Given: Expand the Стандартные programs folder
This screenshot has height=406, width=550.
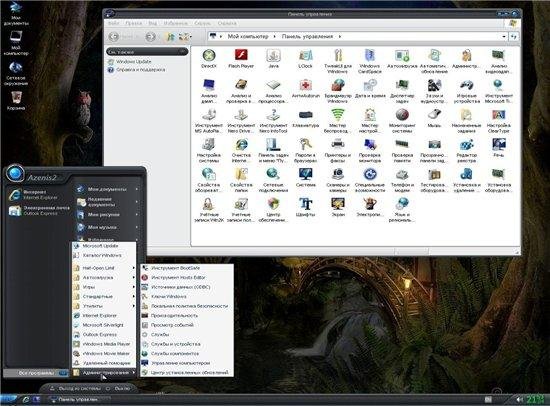Looking at the screenshot, I should (x=104, y=296).
